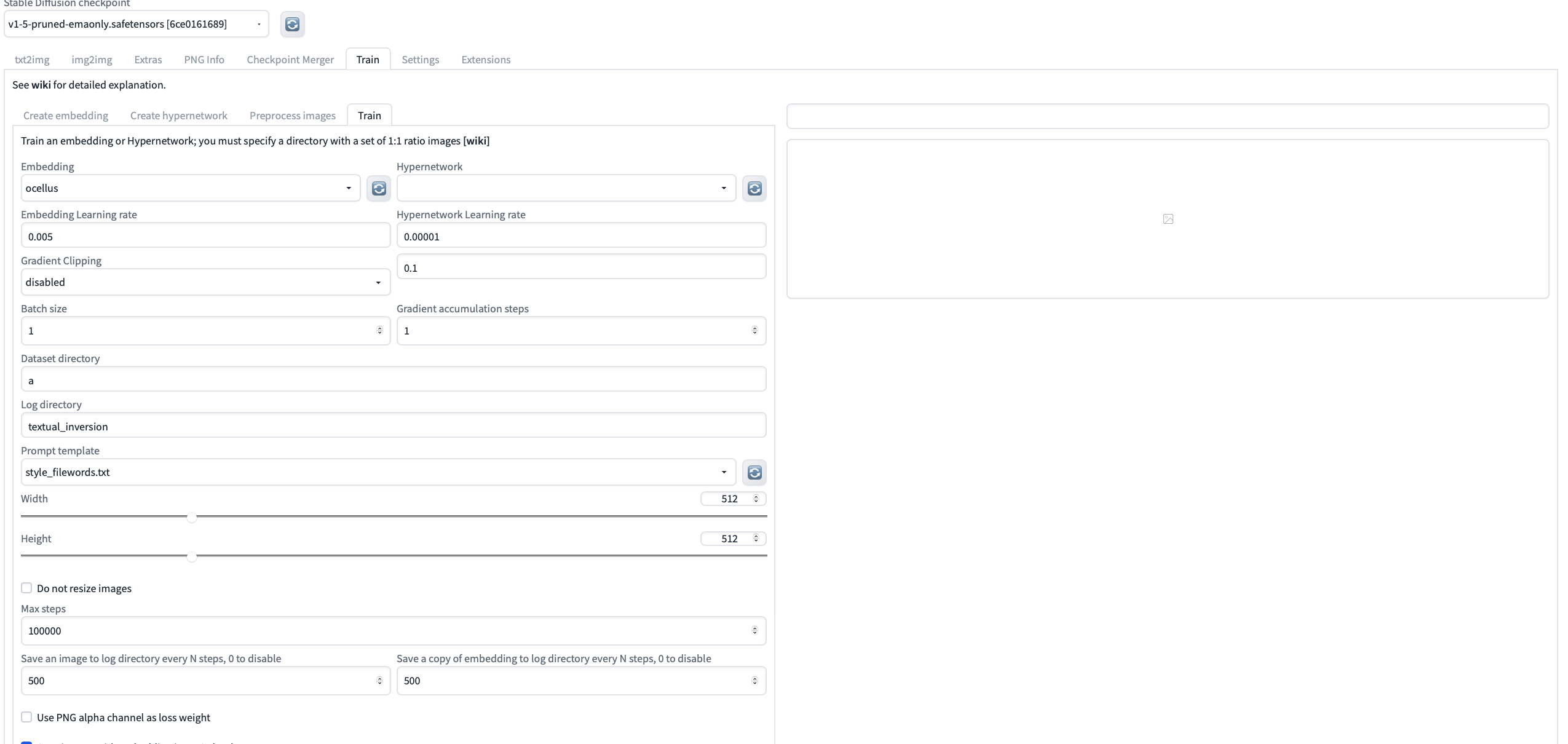1568x744 pixels.
Task: Click the refresh icon beside the checkpoint dropdown
Action: [292, 25]
